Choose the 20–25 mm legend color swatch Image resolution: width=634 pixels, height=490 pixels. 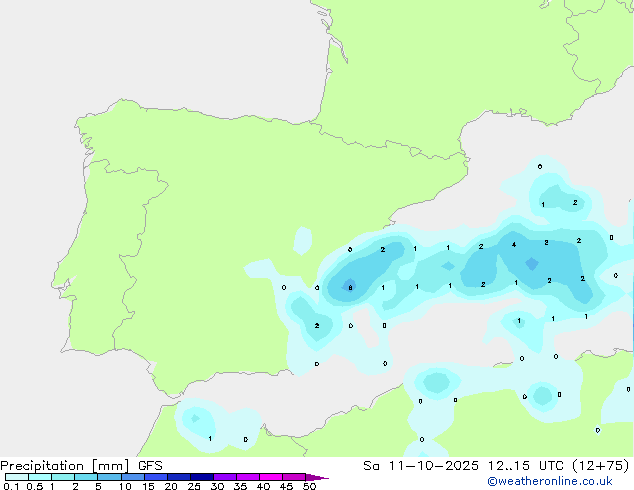[179, 477]
